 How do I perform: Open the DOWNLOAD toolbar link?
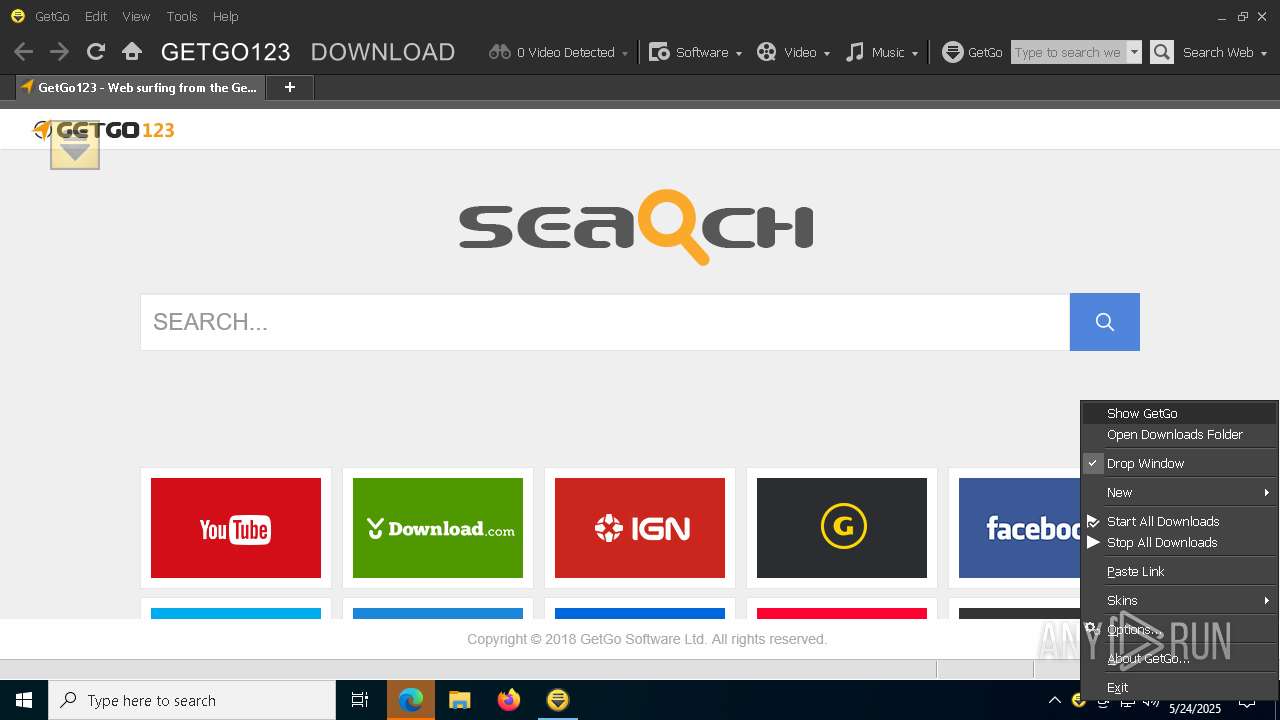[383, 52]
